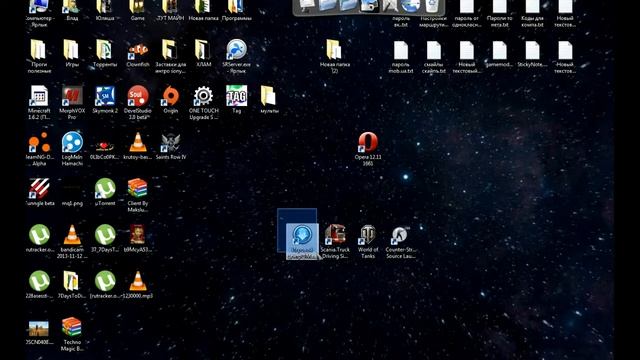Image resolution: width=640 pixels, height=360 pixels.
Task: Select the Tunngle beta shortcut
Action: (39, 188)
